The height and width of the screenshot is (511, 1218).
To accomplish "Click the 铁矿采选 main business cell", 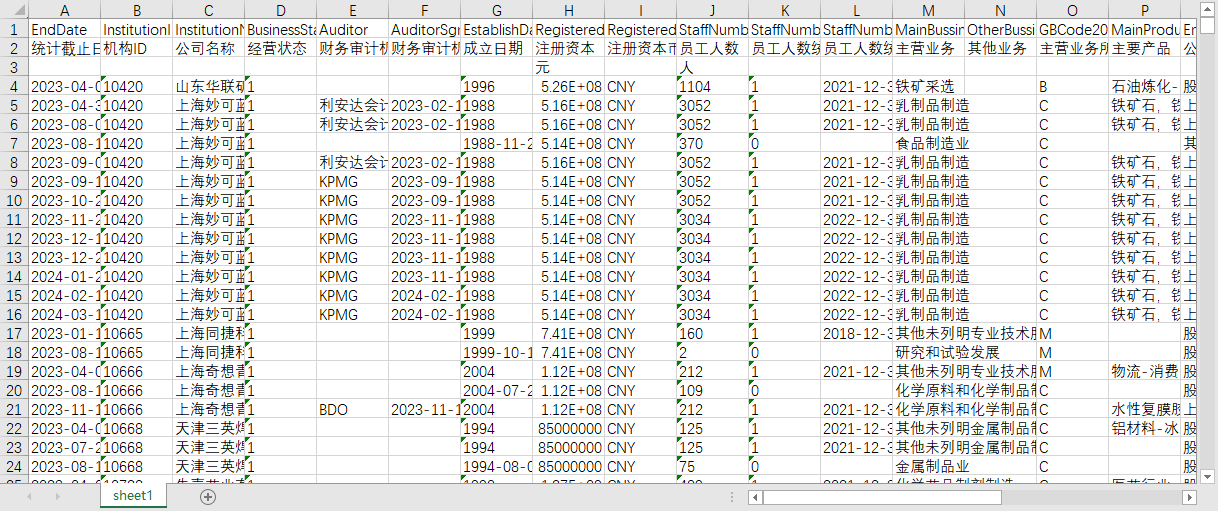I will pos(929,86).
